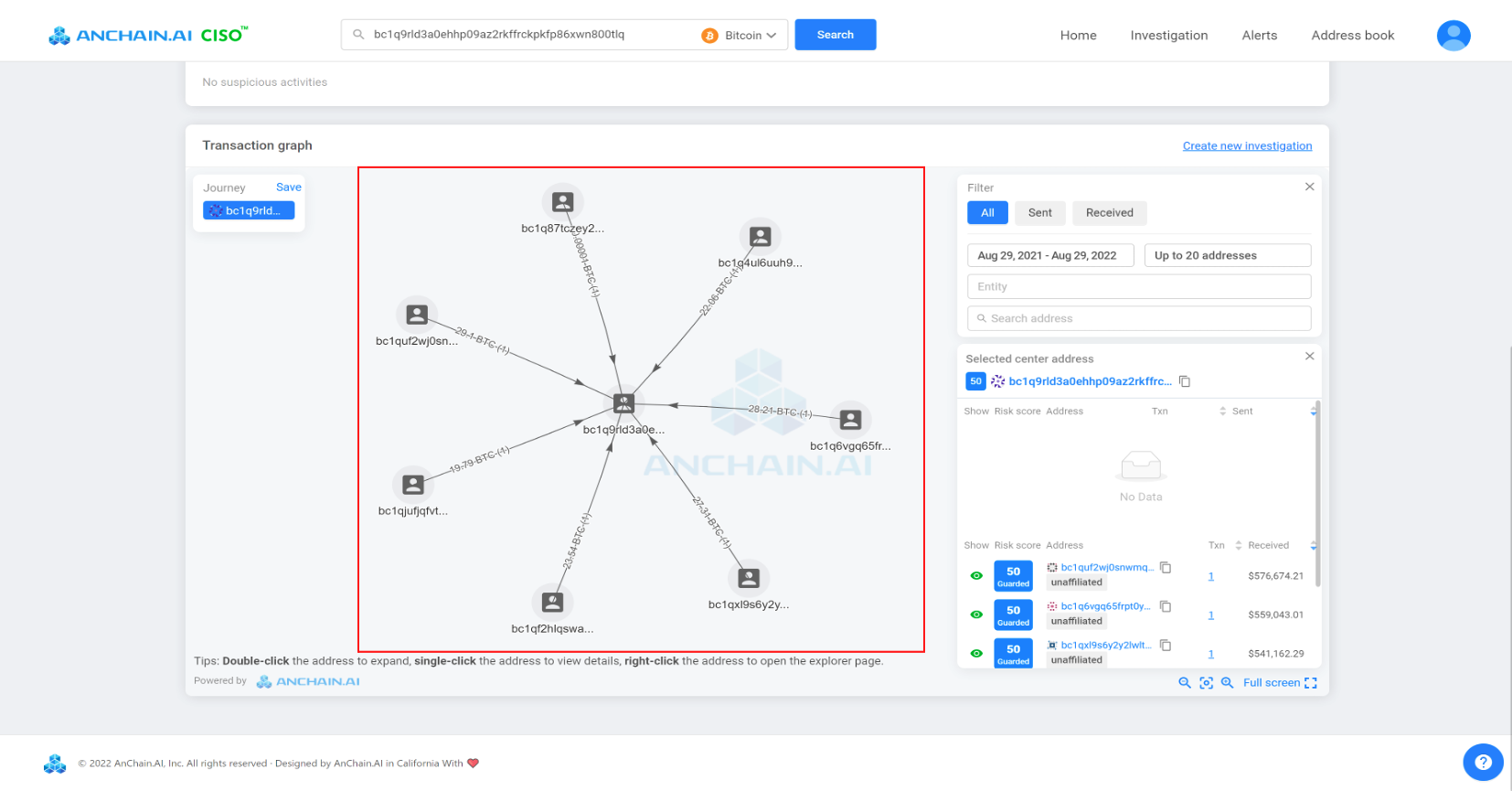Close the Selected center address panel

(1309, 357)
